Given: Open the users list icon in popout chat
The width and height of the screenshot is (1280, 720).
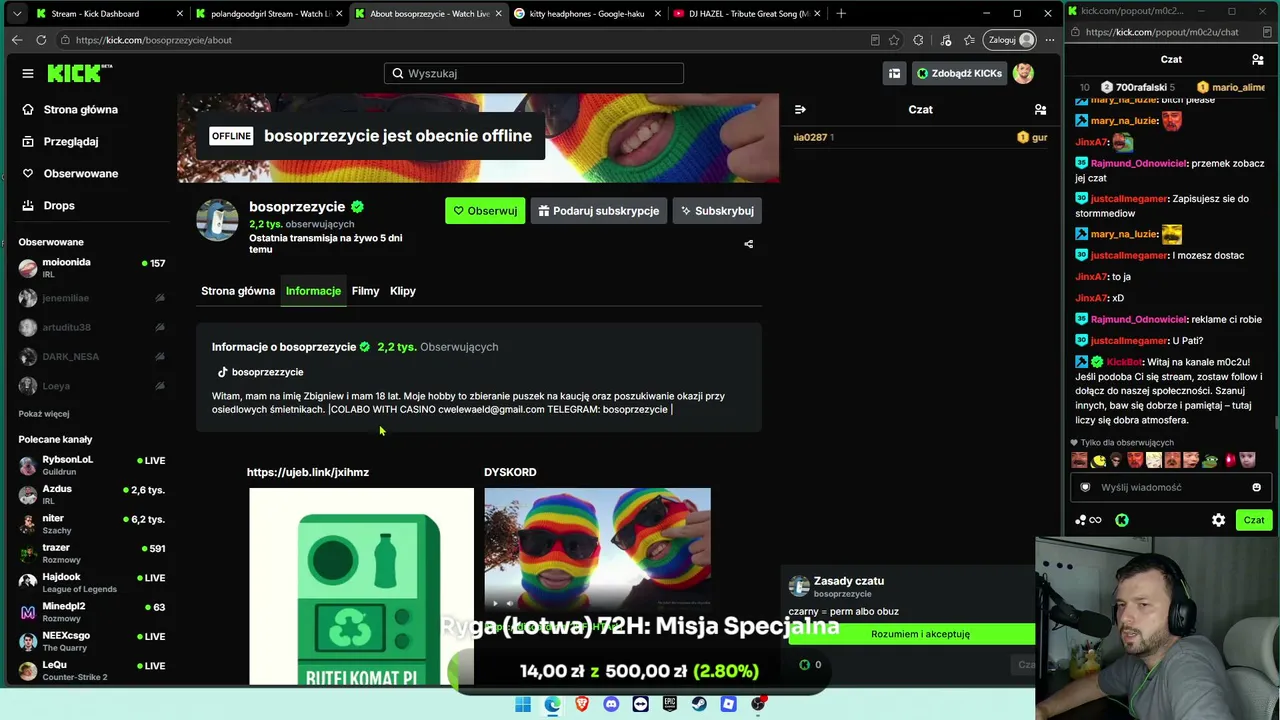Looking at the screenshot, I should pyautogui.click(x=1258, y=59).
